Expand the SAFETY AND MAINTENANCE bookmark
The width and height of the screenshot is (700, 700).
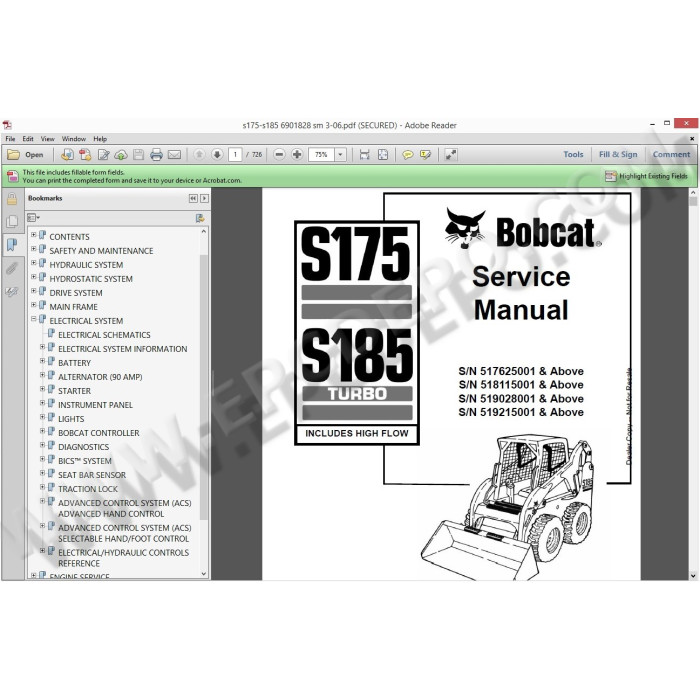click(33, 249)
